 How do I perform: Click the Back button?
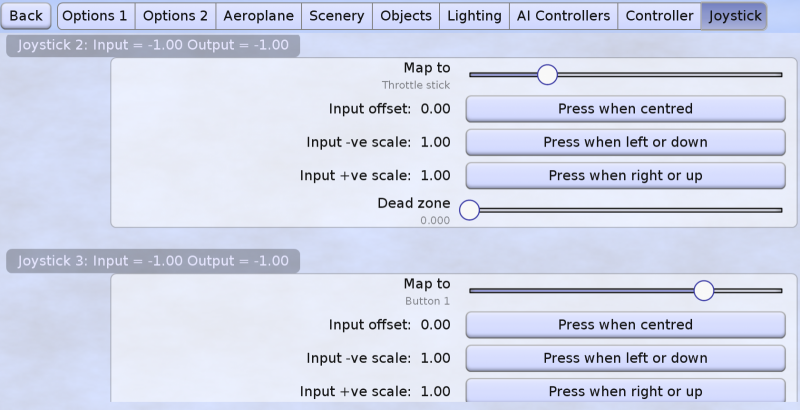[27, 16]
